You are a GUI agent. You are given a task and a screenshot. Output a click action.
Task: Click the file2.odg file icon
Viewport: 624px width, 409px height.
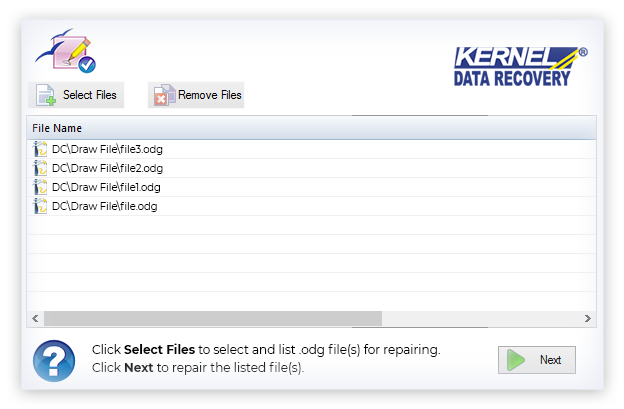(x=40, y=168)
